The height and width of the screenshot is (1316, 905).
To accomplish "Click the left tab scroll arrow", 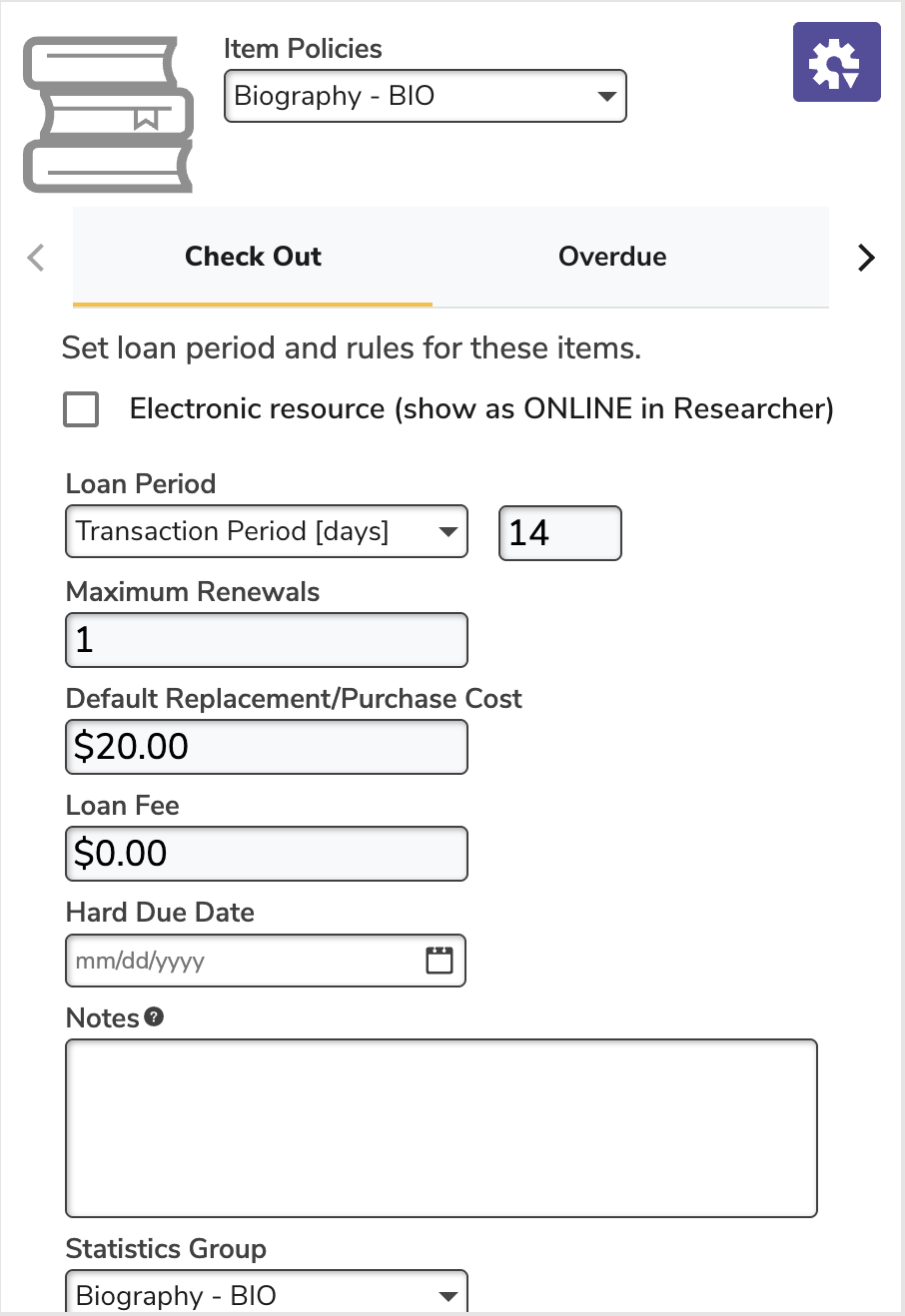I will 37,258.
